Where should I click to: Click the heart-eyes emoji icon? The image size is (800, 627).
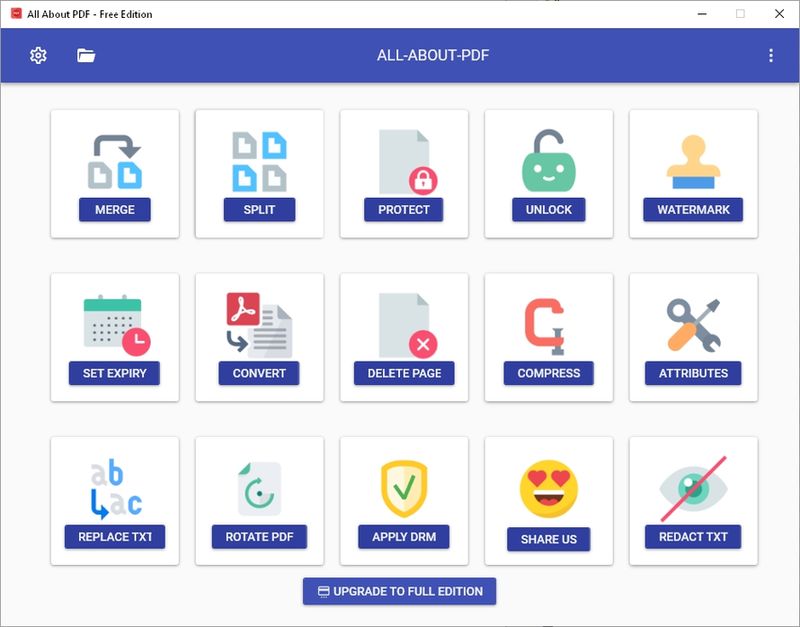click(x=548, y=489)
